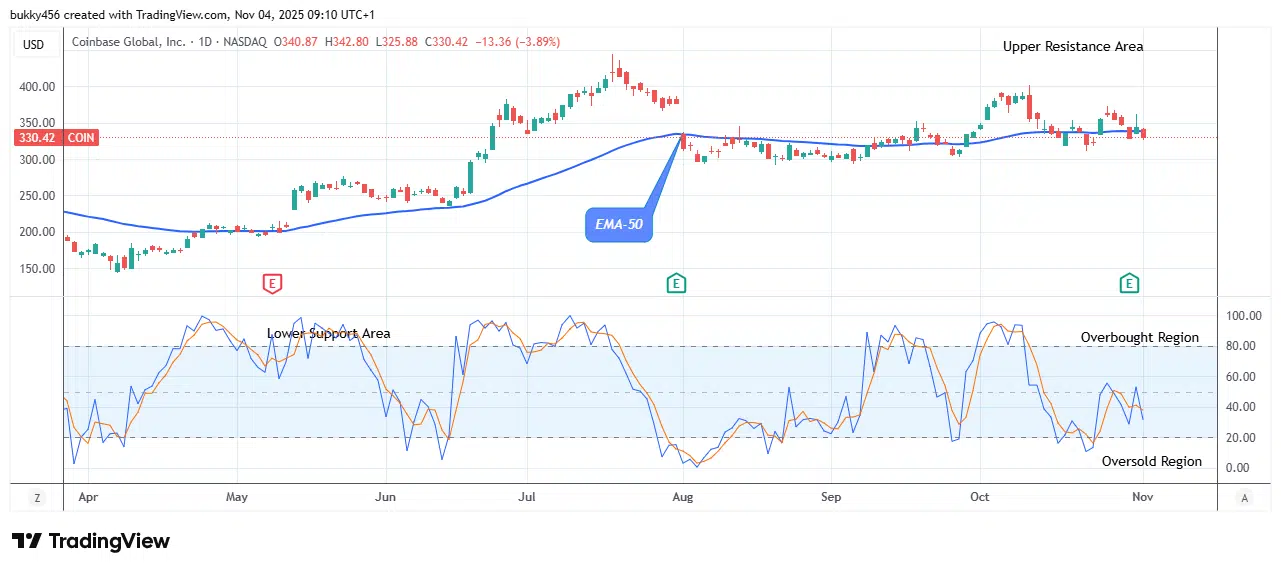Select the EMA-50 callout label
The width and height of the screenshot is (1281, 571).
619,226
